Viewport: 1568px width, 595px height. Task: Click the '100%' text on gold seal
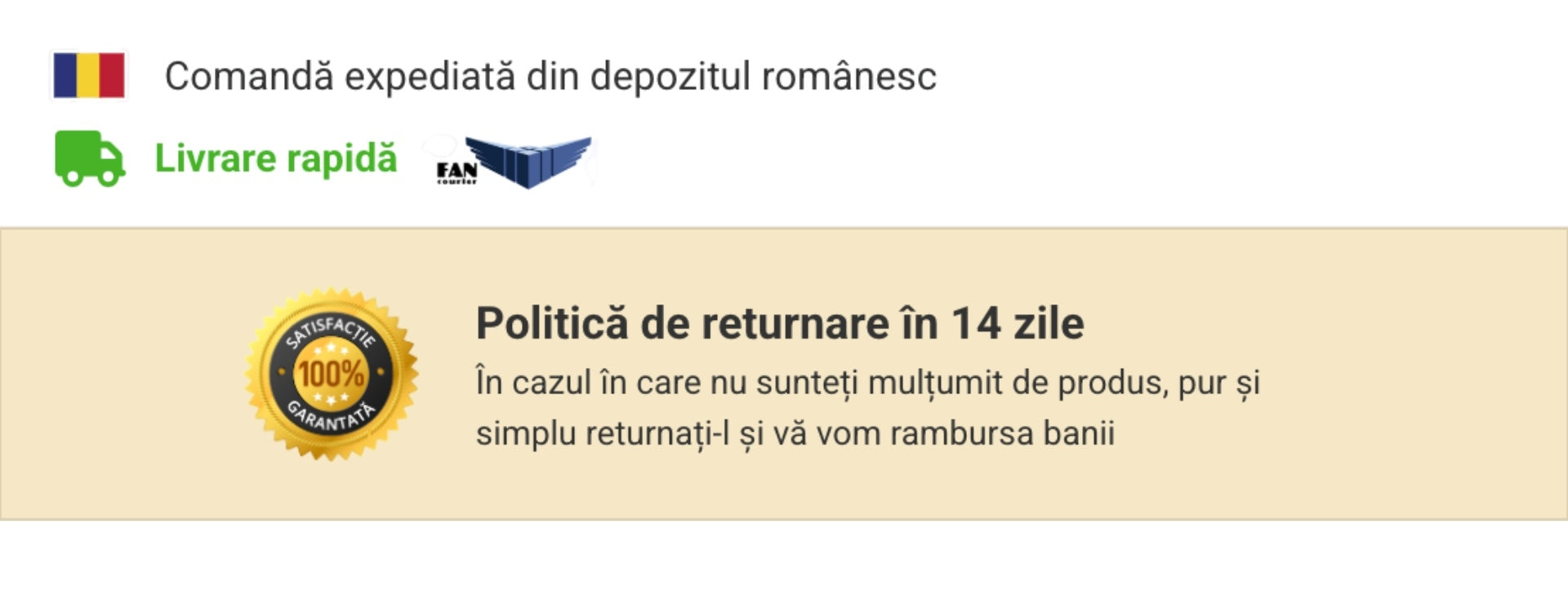(331, 375)
